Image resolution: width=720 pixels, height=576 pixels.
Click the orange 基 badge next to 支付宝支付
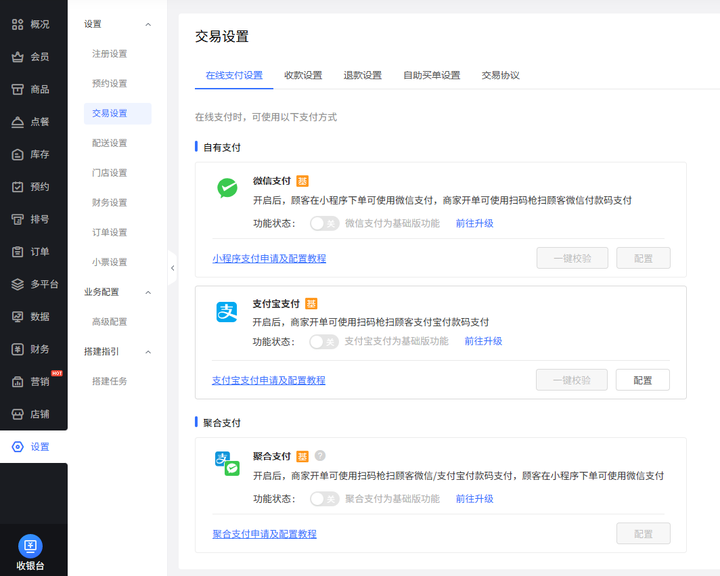click(x=311, y=304)
